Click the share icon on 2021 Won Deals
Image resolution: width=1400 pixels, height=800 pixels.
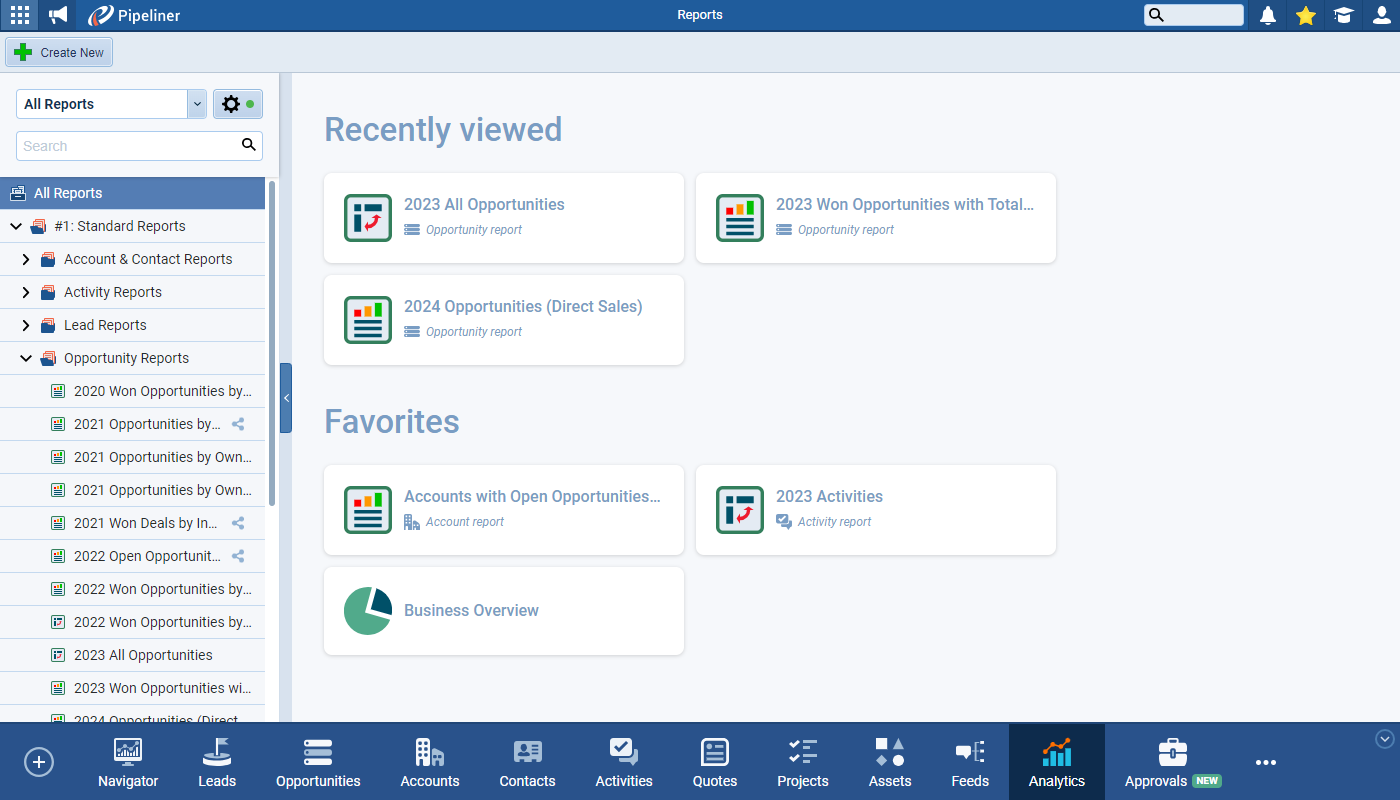238,523
